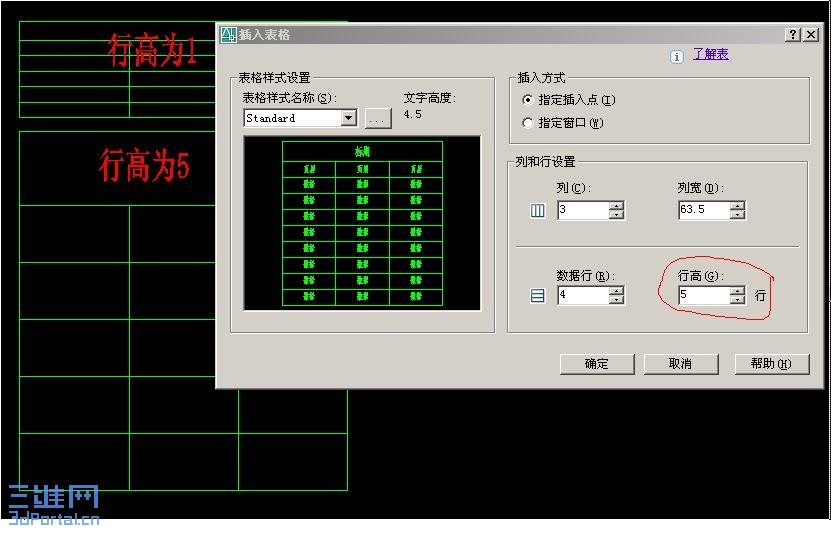Click red text 行高为5 in drawing
Image resolution: width=831 pixels, height=535 pixels.
point(144,165)
